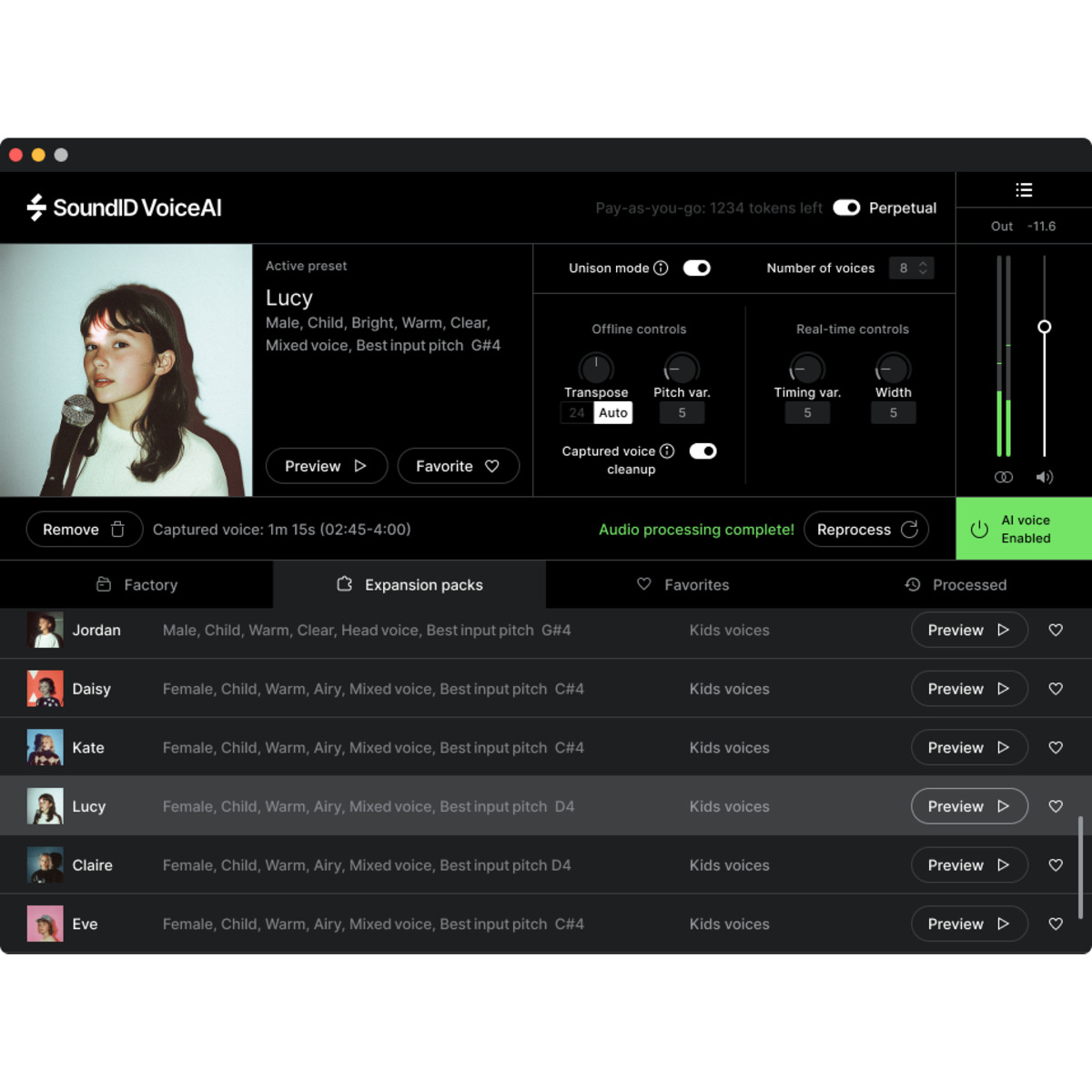
Task: Favorite the Daisy voice heart icon
Action: pos(1056,689)
